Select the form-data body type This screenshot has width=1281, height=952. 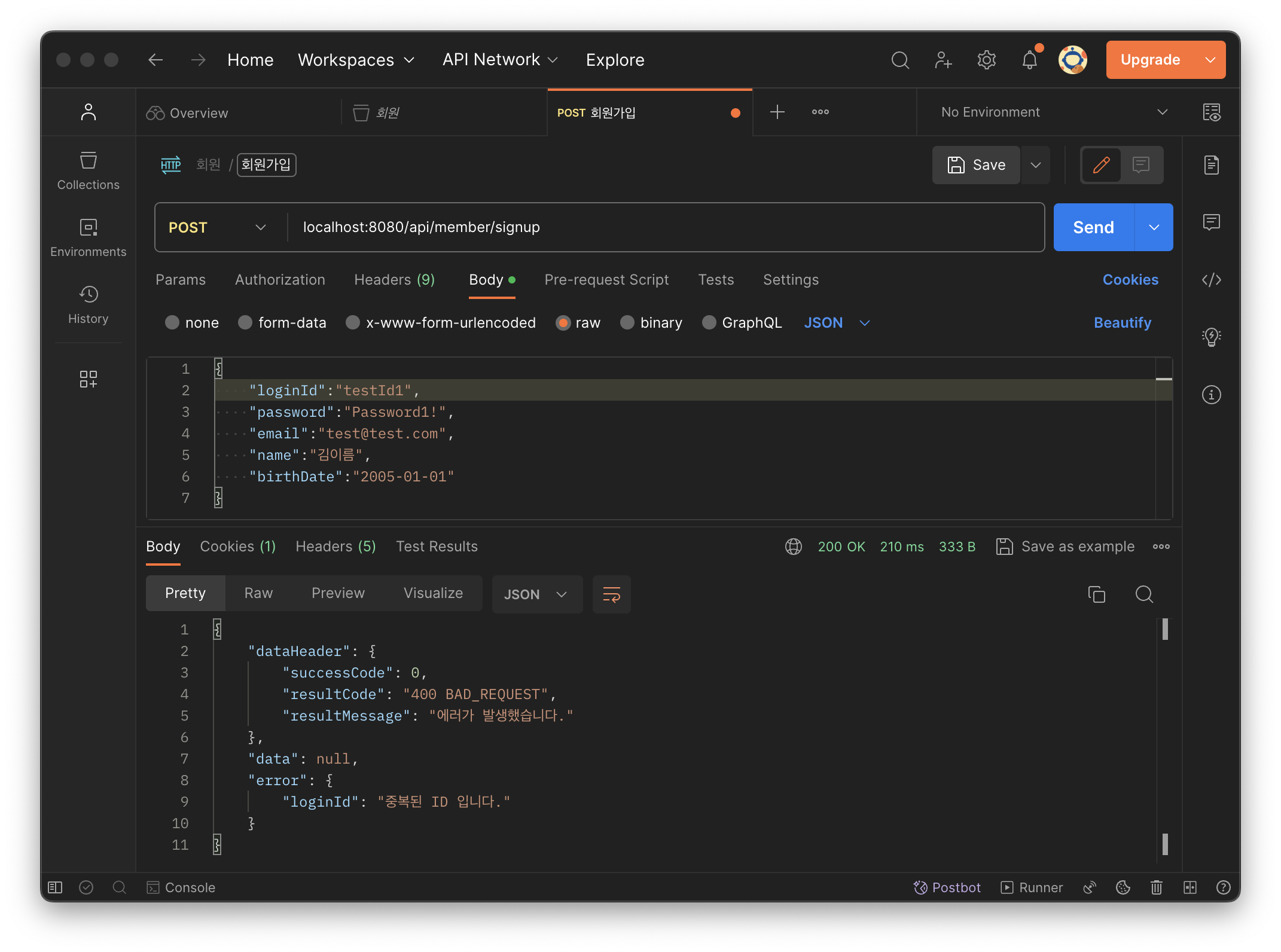[245, 323]
